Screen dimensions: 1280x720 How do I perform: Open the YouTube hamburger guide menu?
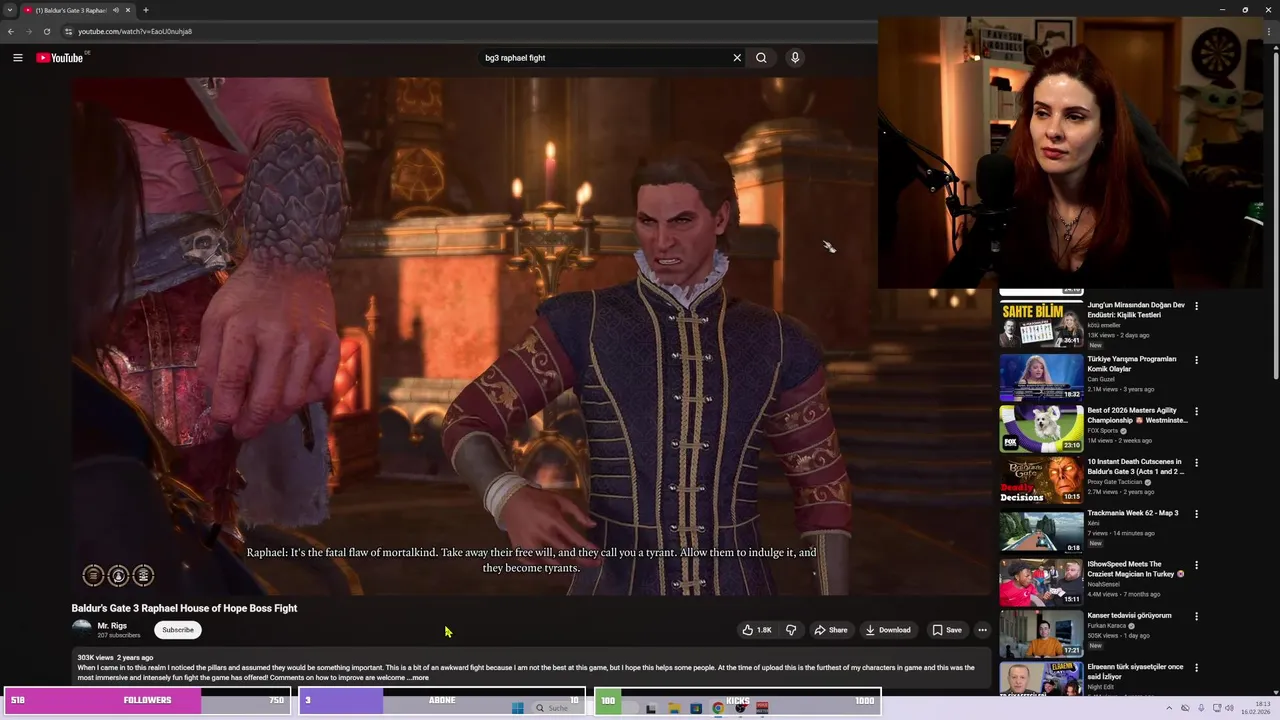point(17,58)
